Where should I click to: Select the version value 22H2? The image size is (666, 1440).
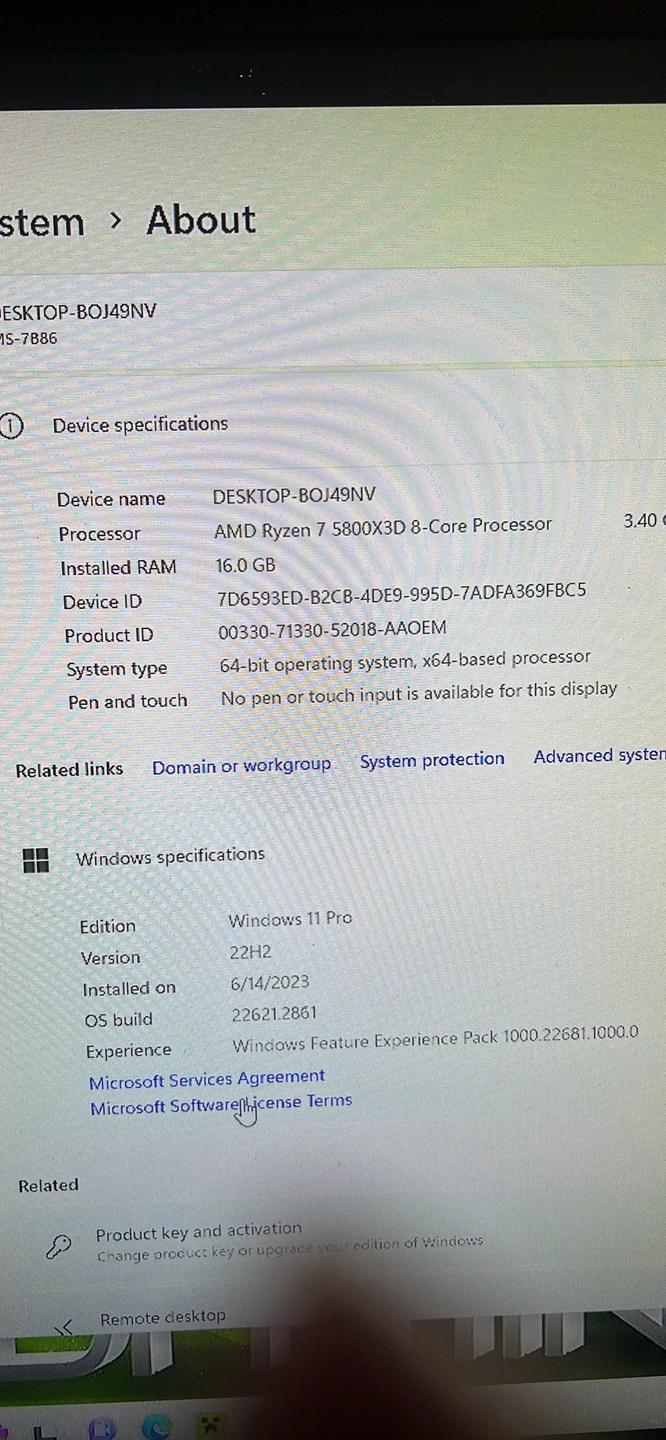(x=250, y=952)
